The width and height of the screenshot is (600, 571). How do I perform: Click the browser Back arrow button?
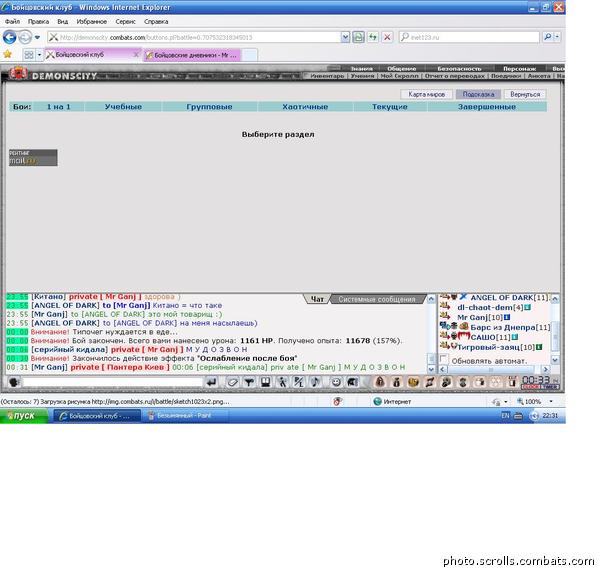tap(10, 37)
